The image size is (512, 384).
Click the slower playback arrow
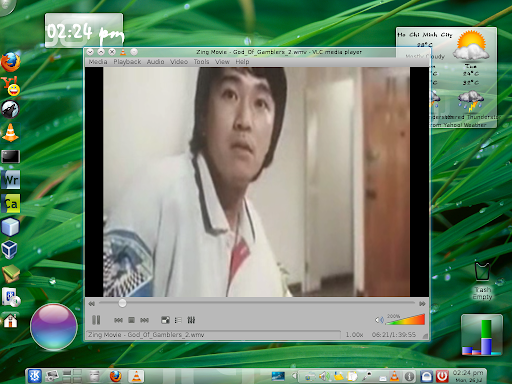(92, 303)
